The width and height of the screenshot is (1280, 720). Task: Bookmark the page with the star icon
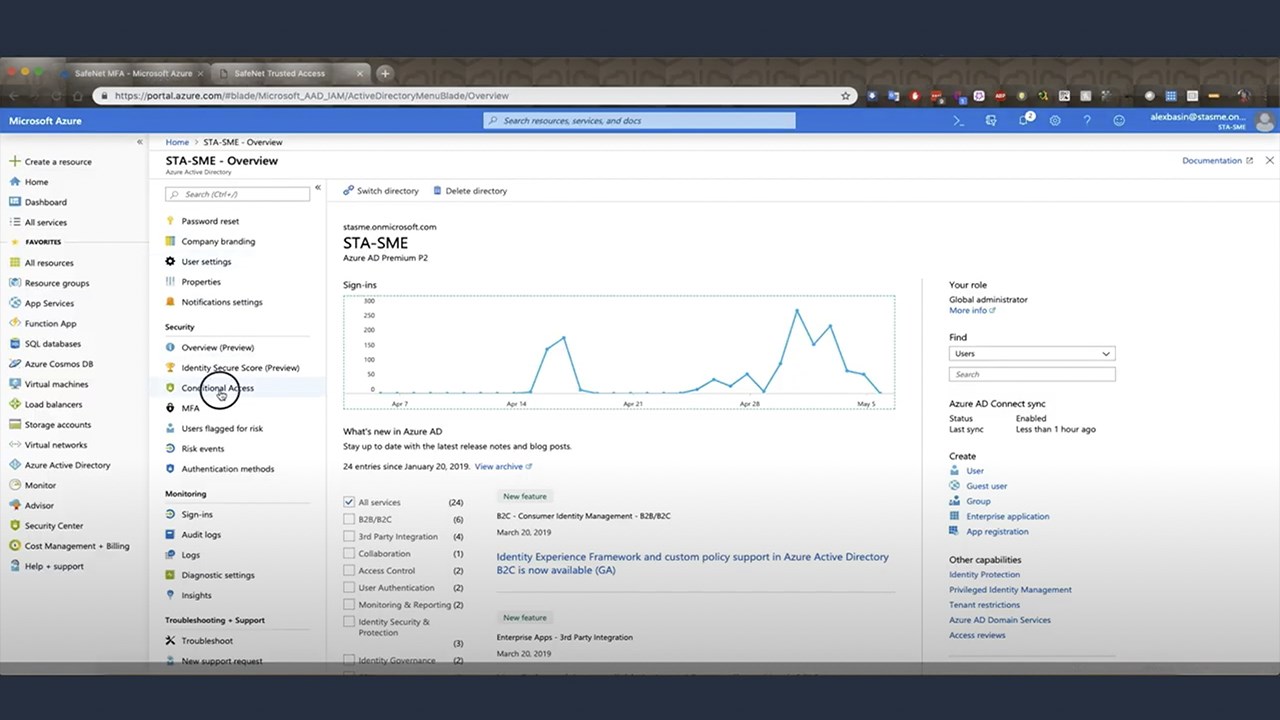click(846, 96)
